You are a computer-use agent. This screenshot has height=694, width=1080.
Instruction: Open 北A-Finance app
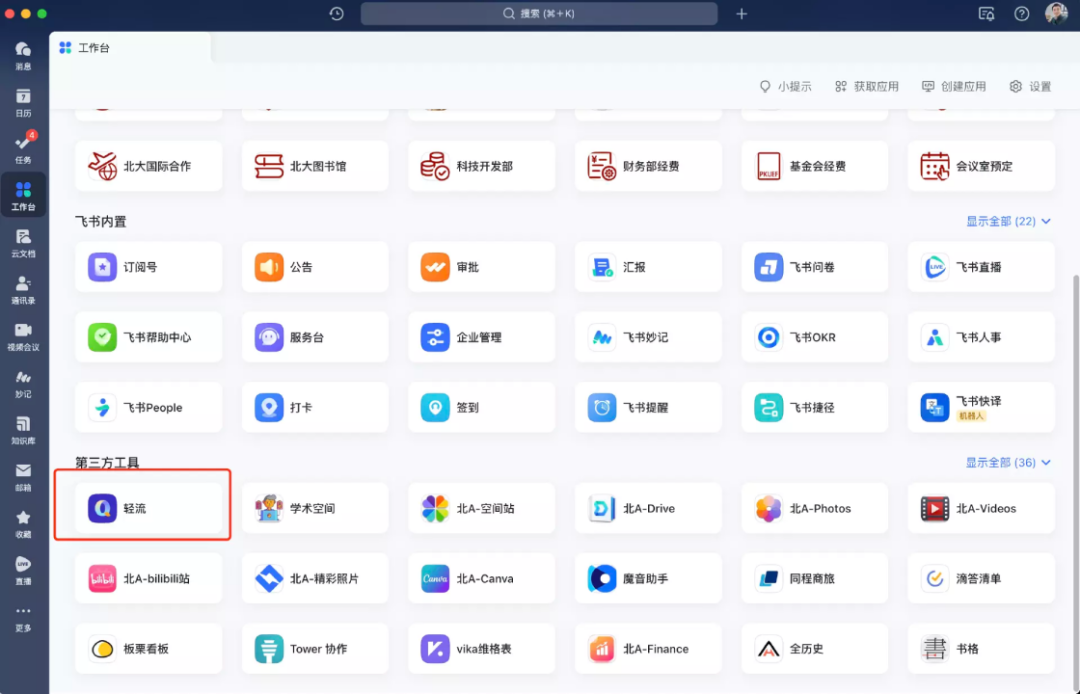648,649
